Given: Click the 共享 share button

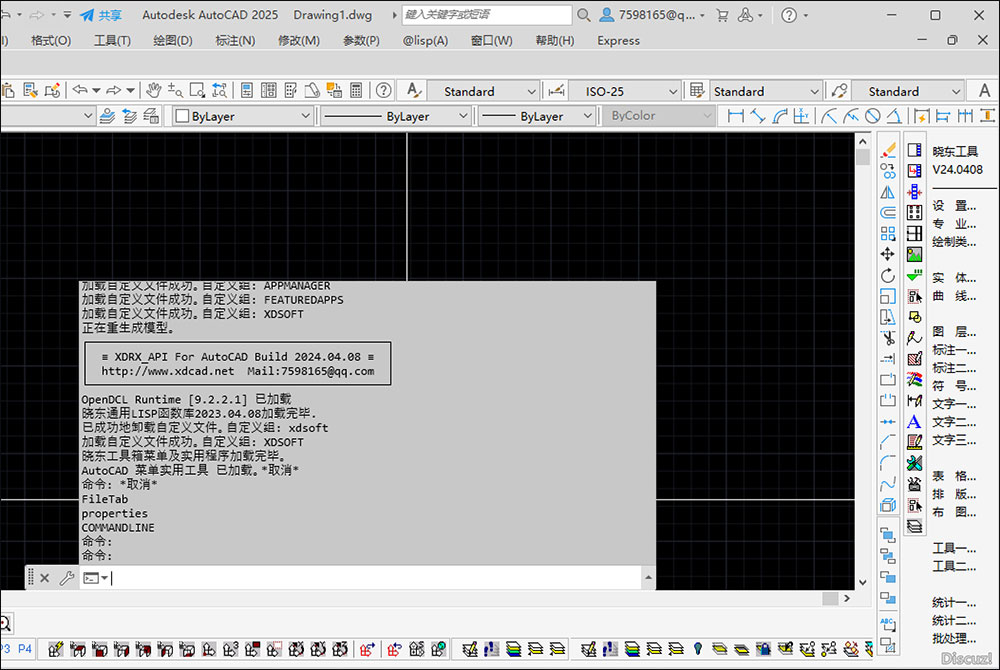Looking at the screenshot, I should pos(101,15).
